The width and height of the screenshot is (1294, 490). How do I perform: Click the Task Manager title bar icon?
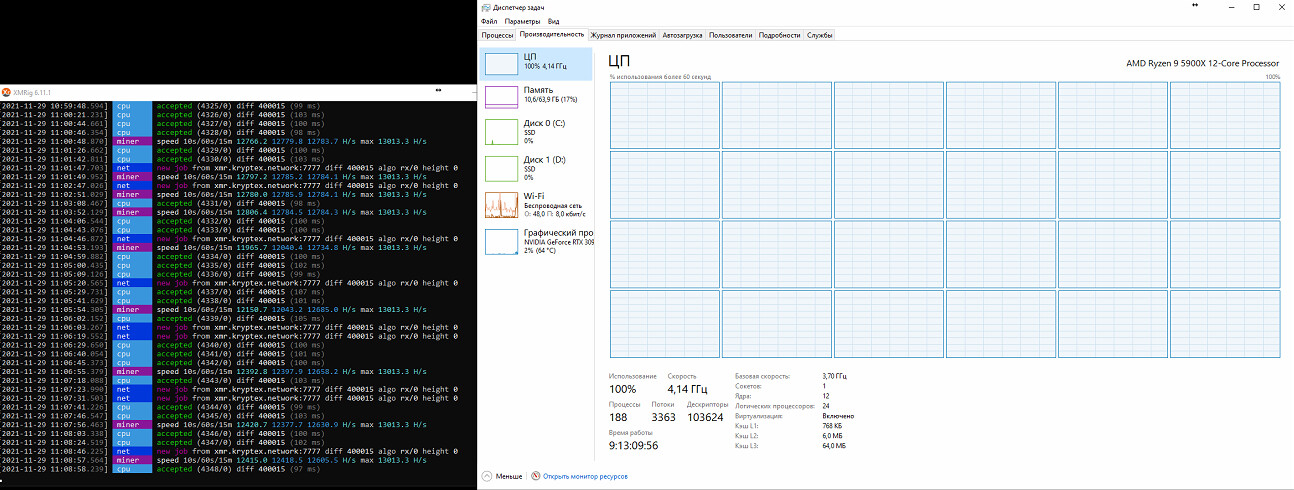(486, 7)
